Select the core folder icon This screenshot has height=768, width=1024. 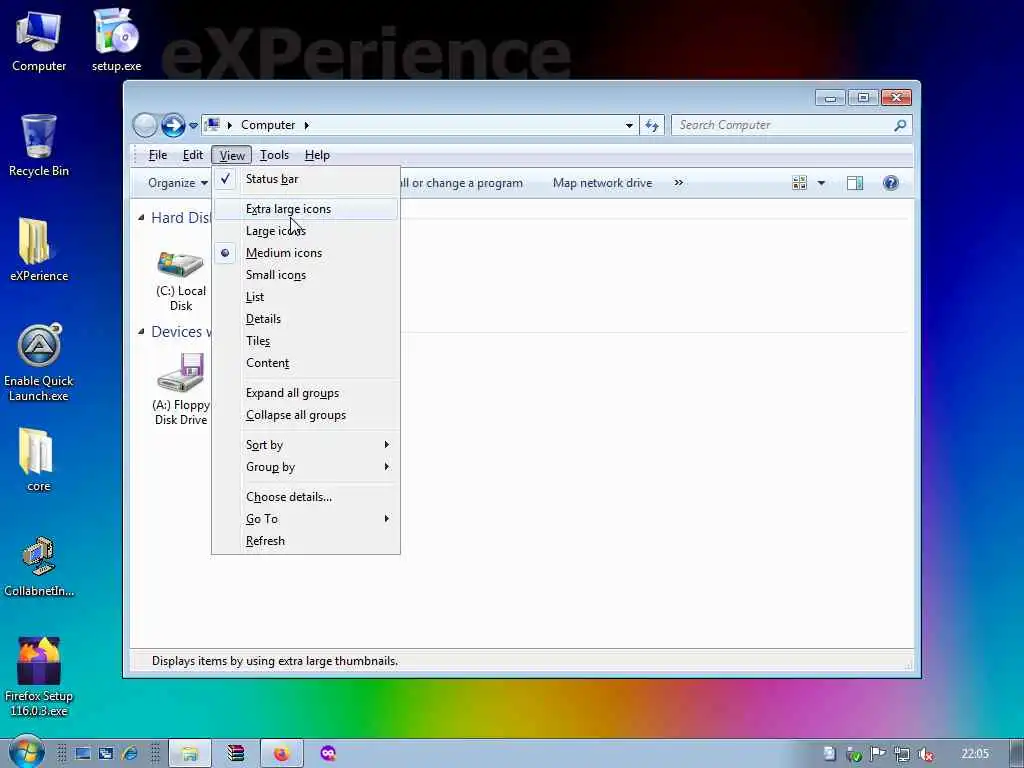pos(39,460)
